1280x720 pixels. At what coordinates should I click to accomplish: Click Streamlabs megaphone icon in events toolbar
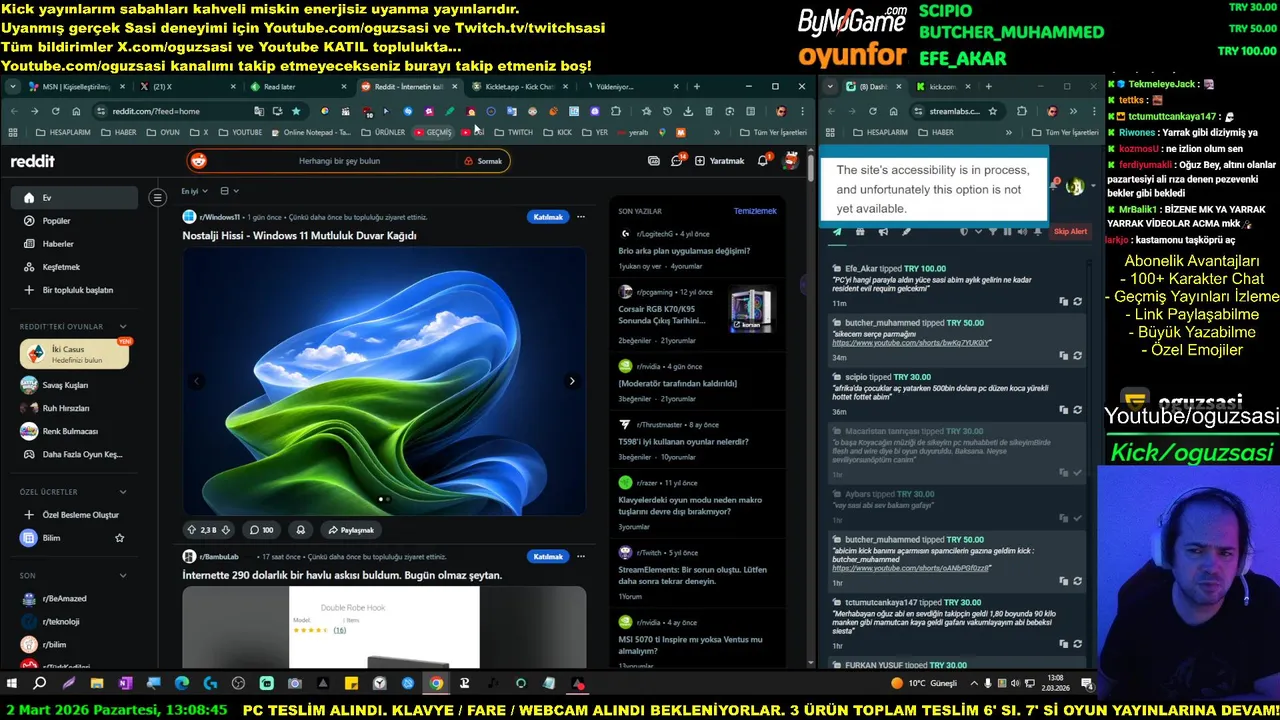(883, 232)
